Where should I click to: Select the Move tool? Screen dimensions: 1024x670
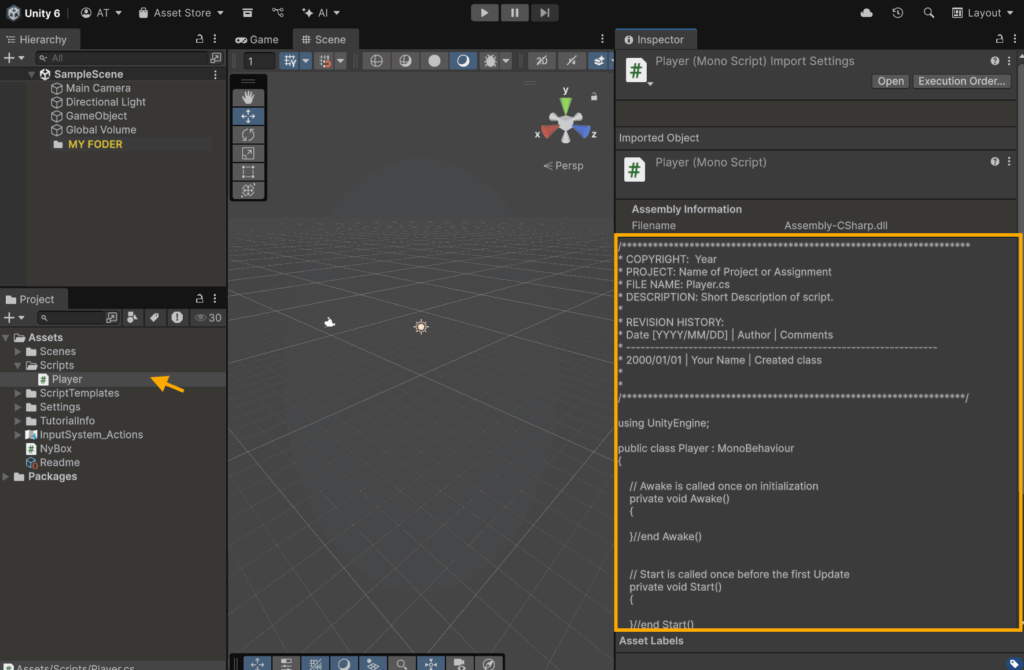point(248,116)
